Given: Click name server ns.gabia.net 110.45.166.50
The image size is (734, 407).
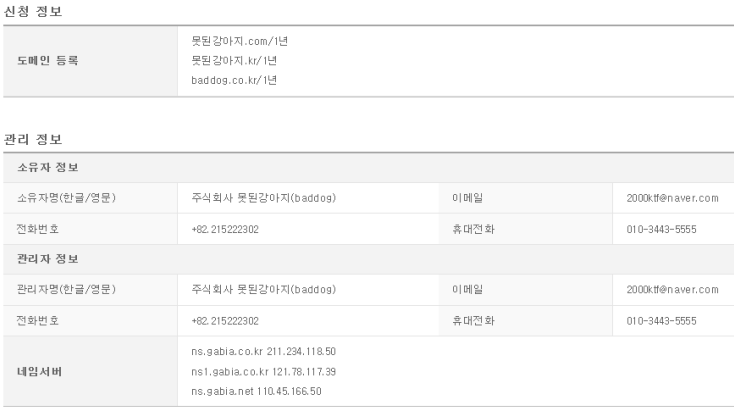Looking at the screenshot, I should [x=256, y=391].
